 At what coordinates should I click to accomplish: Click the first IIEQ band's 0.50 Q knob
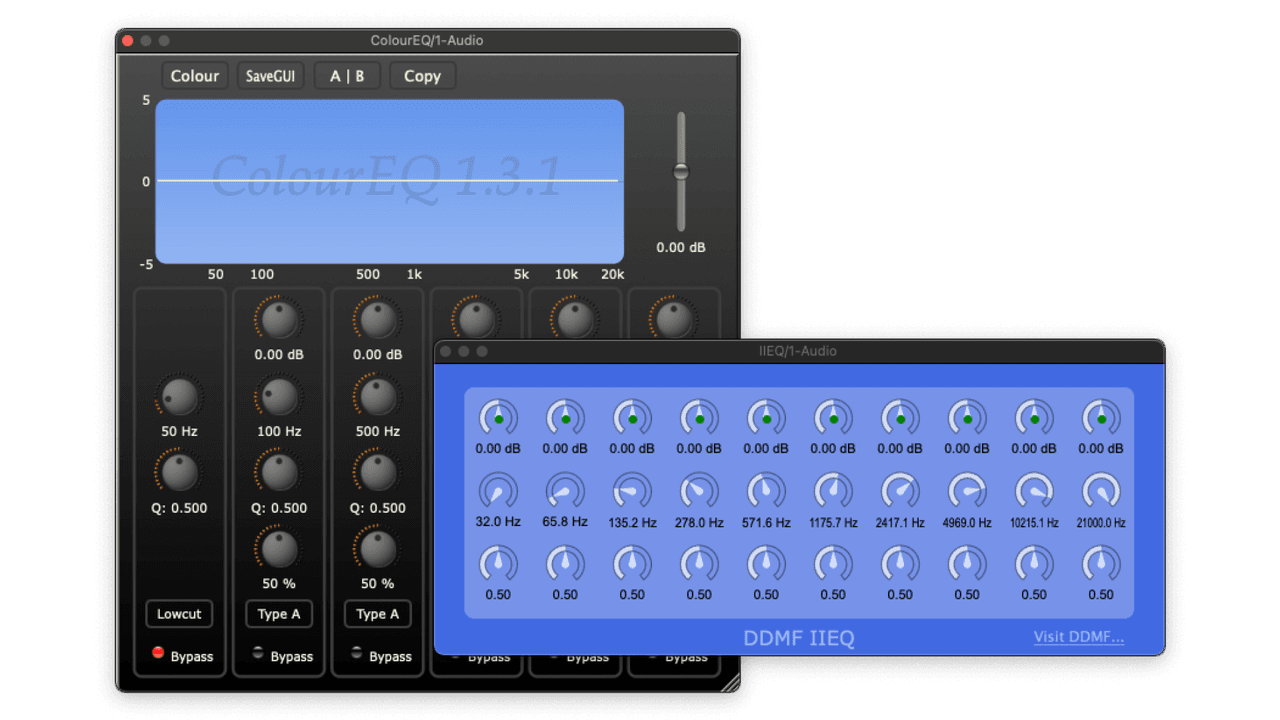point(498,563)
